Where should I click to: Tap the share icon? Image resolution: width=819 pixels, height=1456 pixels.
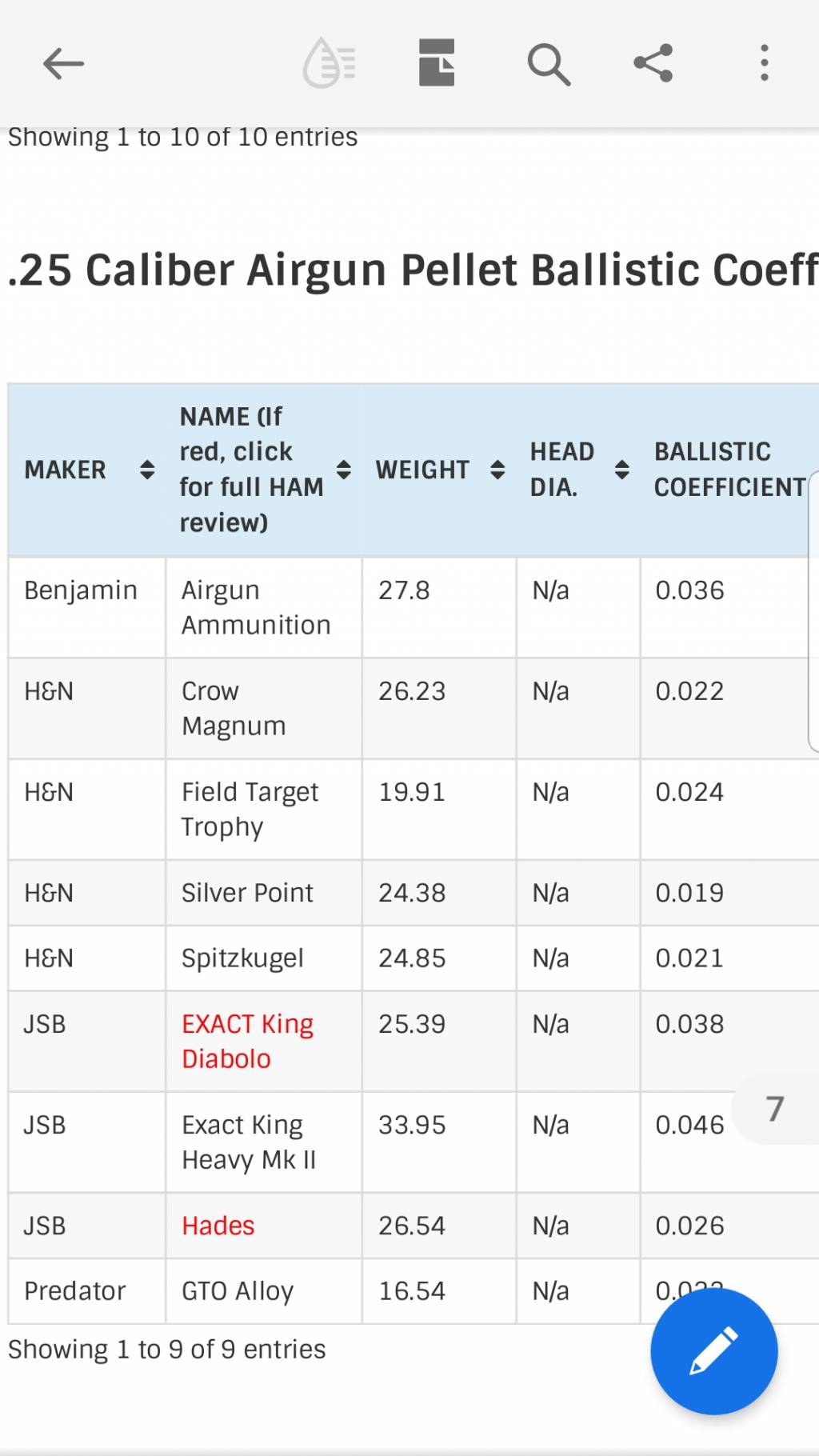click(653, 63)
